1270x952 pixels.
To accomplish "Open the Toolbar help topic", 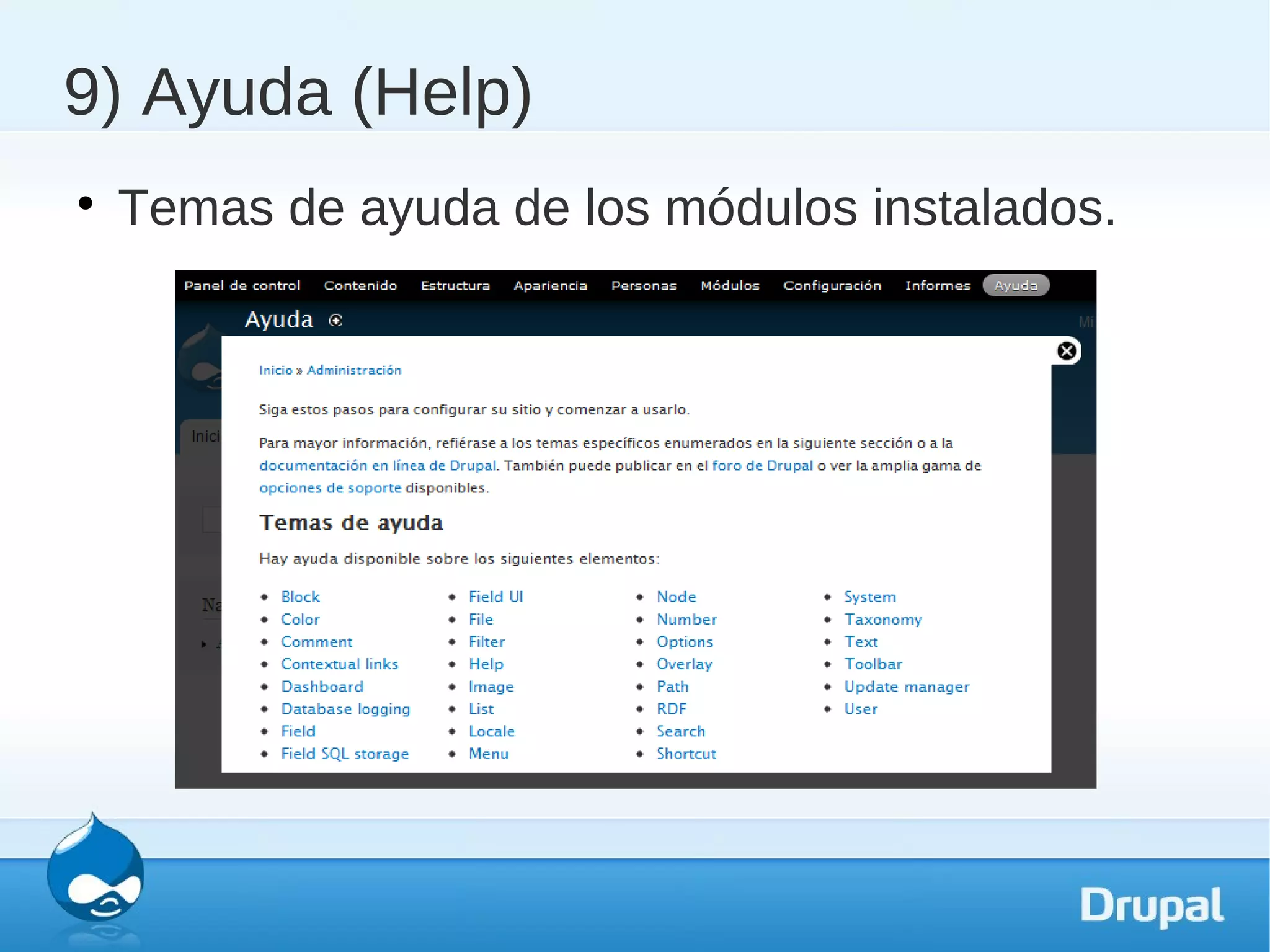I will pos(873,664).
